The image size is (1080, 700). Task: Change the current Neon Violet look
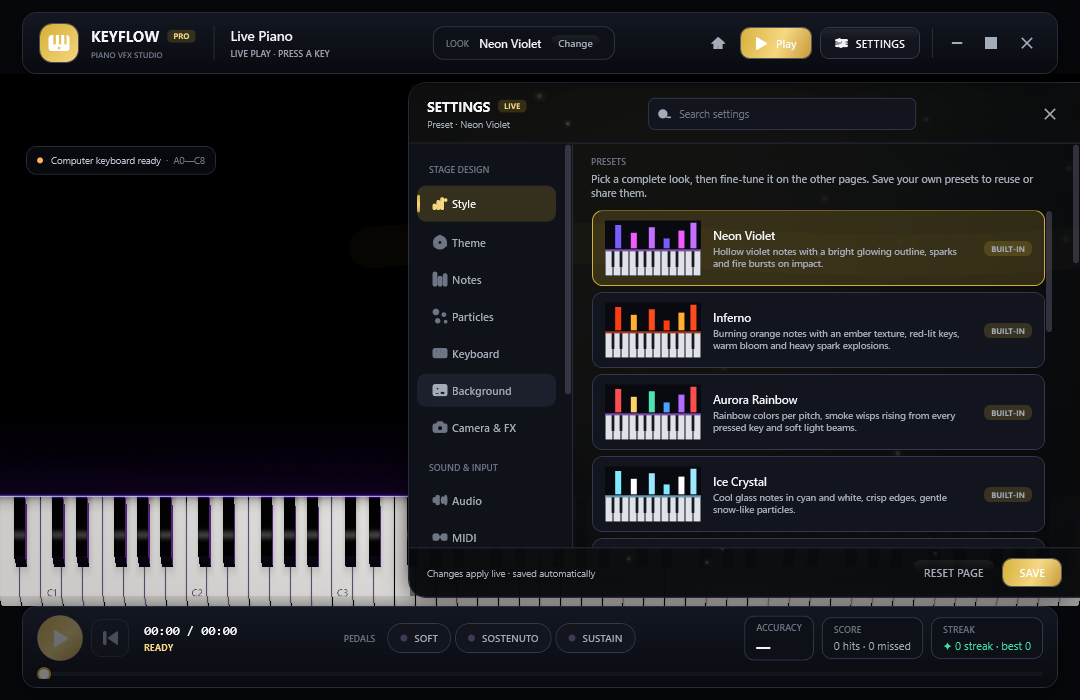[575, 43]
